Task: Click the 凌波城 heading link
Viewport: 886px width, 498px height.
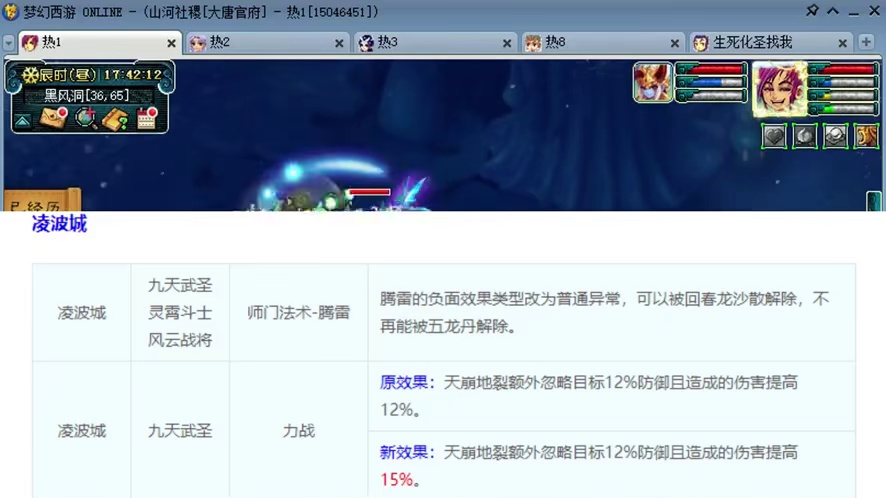Action: click(59, 224)
